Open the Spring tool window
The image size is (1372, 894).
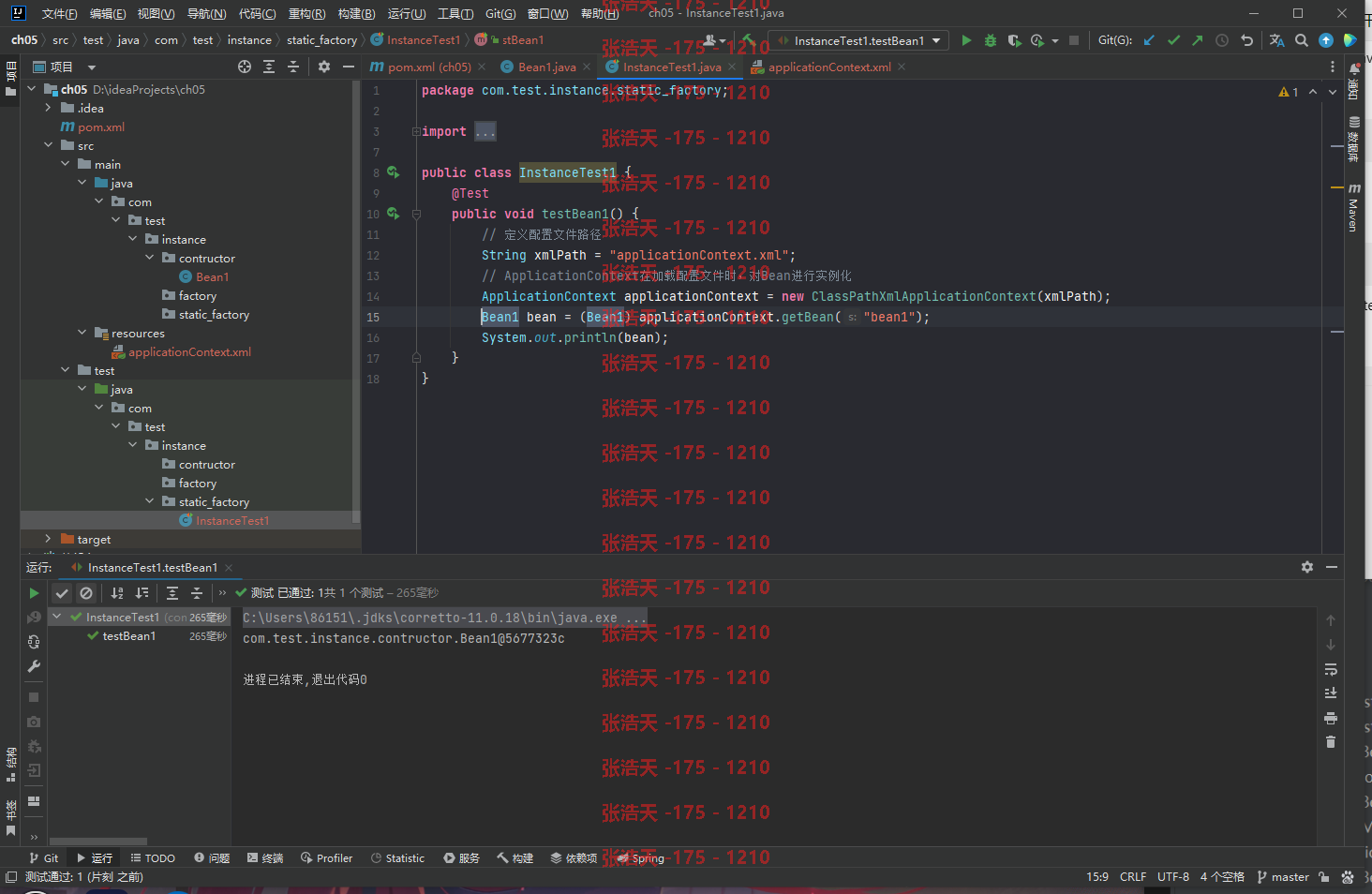pos(640,857)
